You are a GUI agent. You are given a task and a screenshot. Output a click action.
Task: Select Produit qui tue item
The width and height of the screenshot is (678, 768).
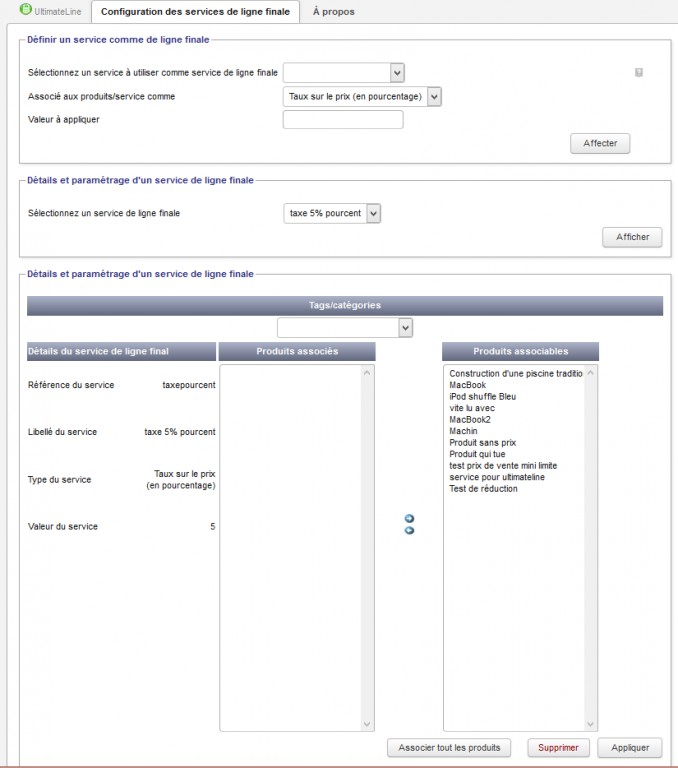pyautogui.click(x=478, y=454)
